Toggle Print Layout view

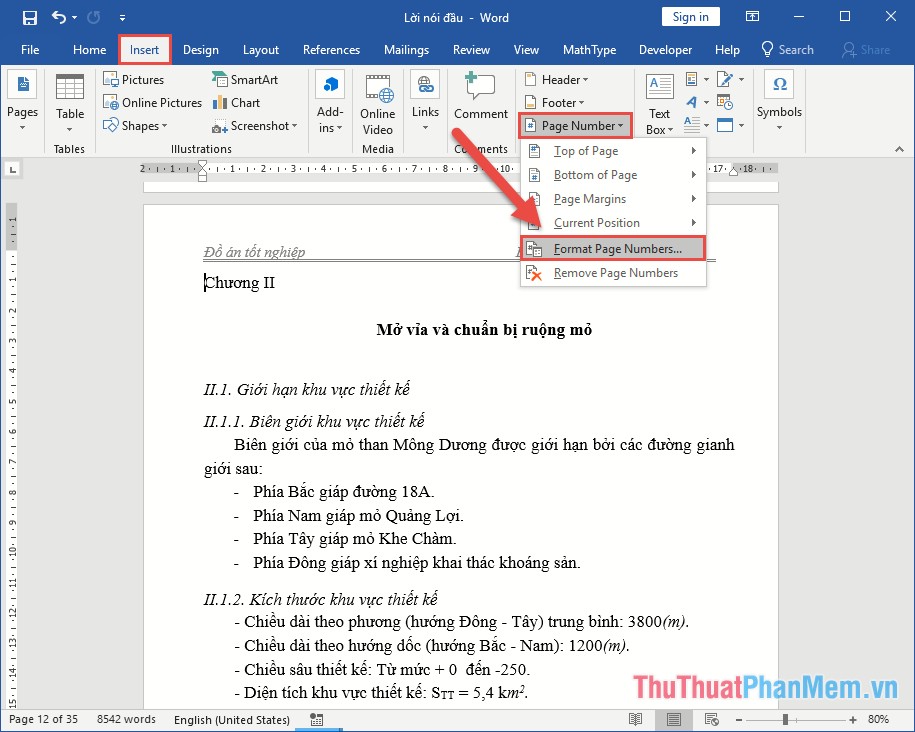673,719
